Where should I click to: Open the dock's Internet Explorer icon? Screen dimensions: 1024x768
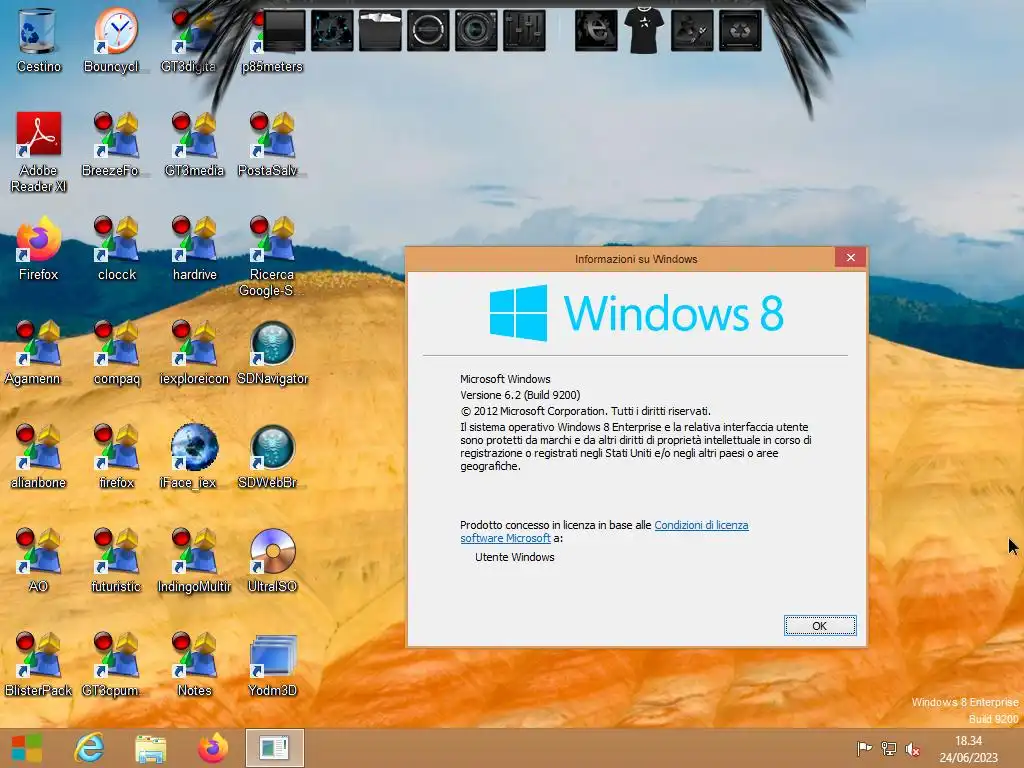pos(596,30)
